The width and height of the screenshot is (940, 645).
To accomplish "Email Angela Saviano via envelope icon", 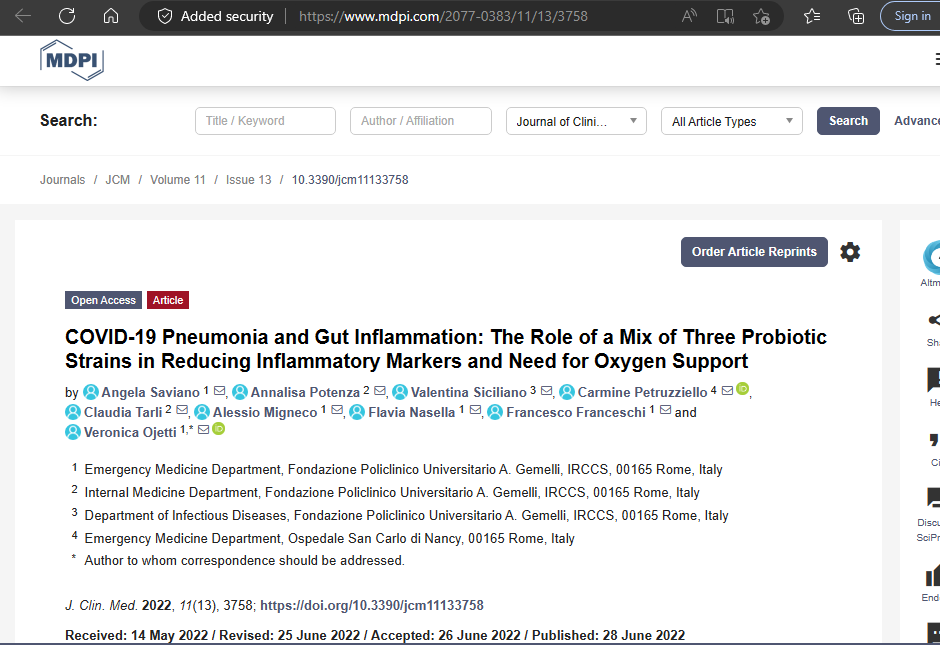I will (x=219, y=391).
